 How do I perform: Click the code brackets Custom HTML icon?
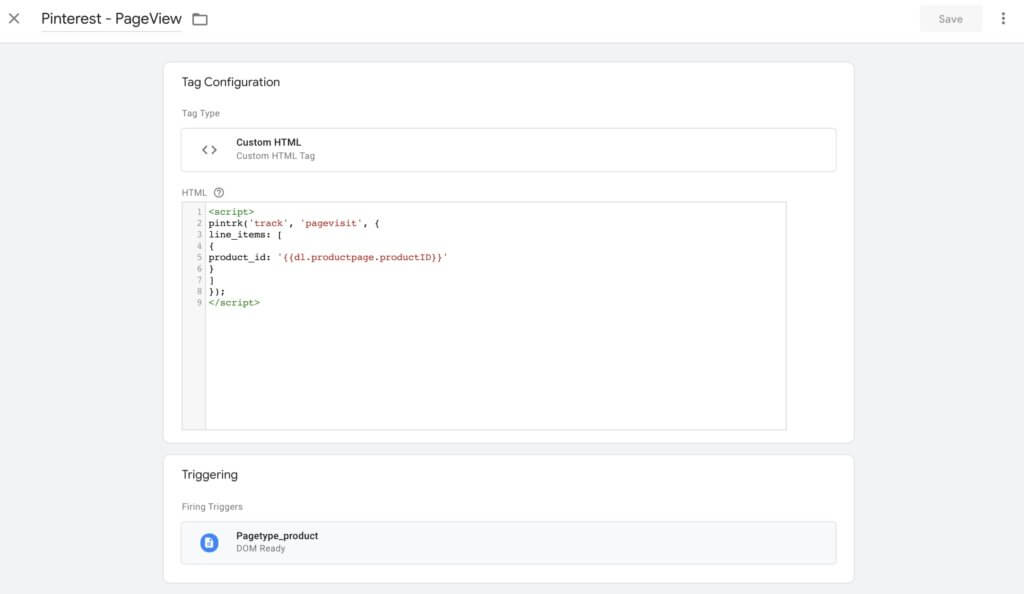[209, 150]
